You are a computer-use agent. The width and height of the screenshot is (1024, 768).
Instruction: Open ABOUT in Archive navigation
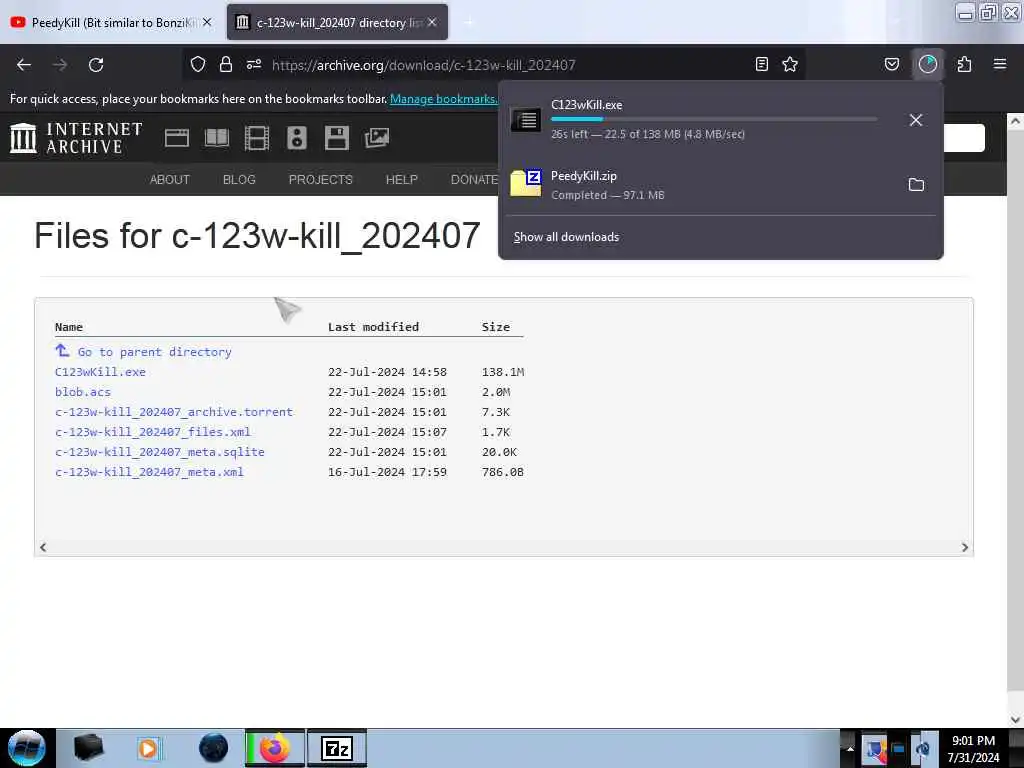pyautogui.click(x=170, y=180)
